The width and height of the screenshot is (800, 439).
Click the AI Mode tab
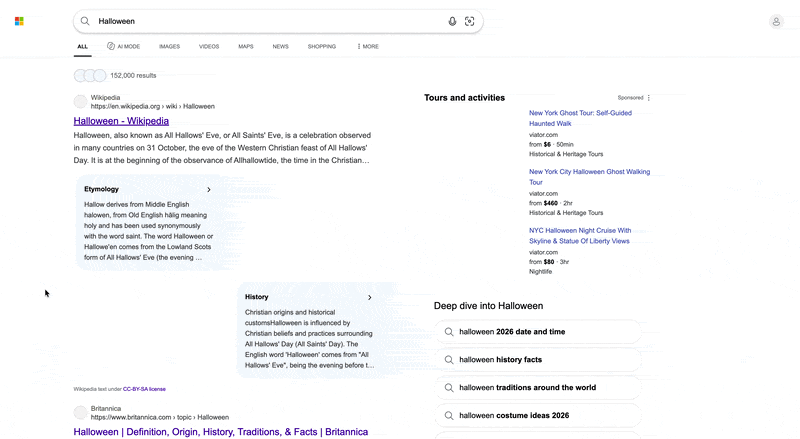pyautogui.click(x=123, y=46)
